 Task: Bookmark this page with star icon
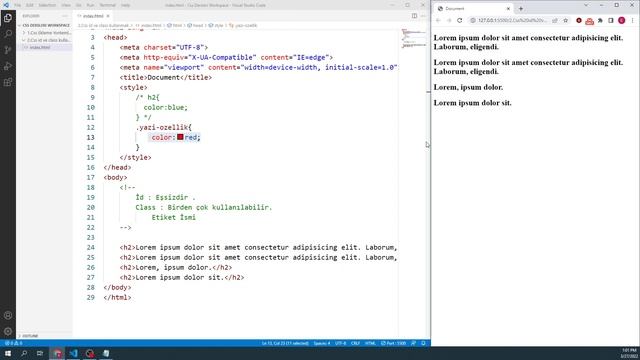coord(565,20)
